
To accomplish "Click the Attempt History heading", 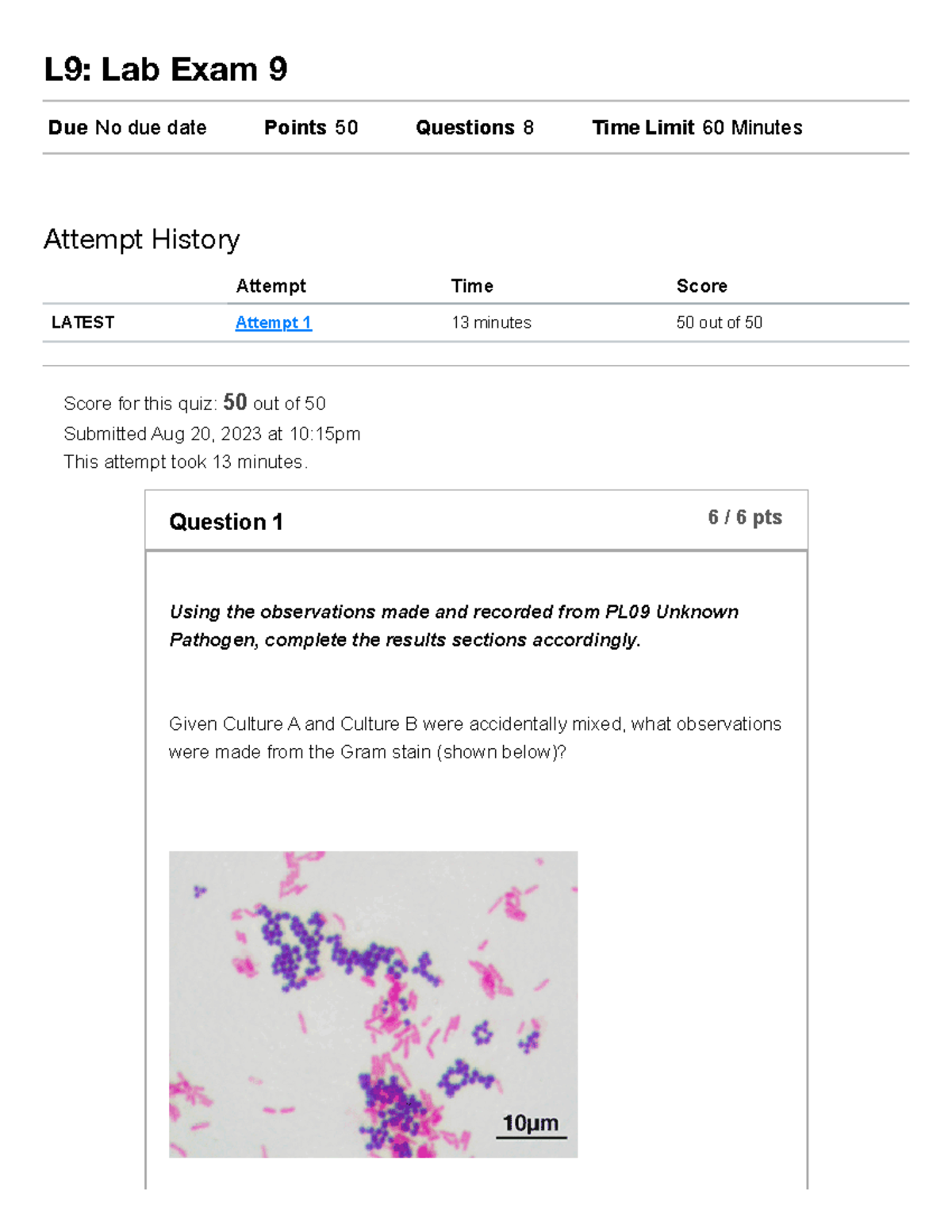I will click(x=141, y=239).
